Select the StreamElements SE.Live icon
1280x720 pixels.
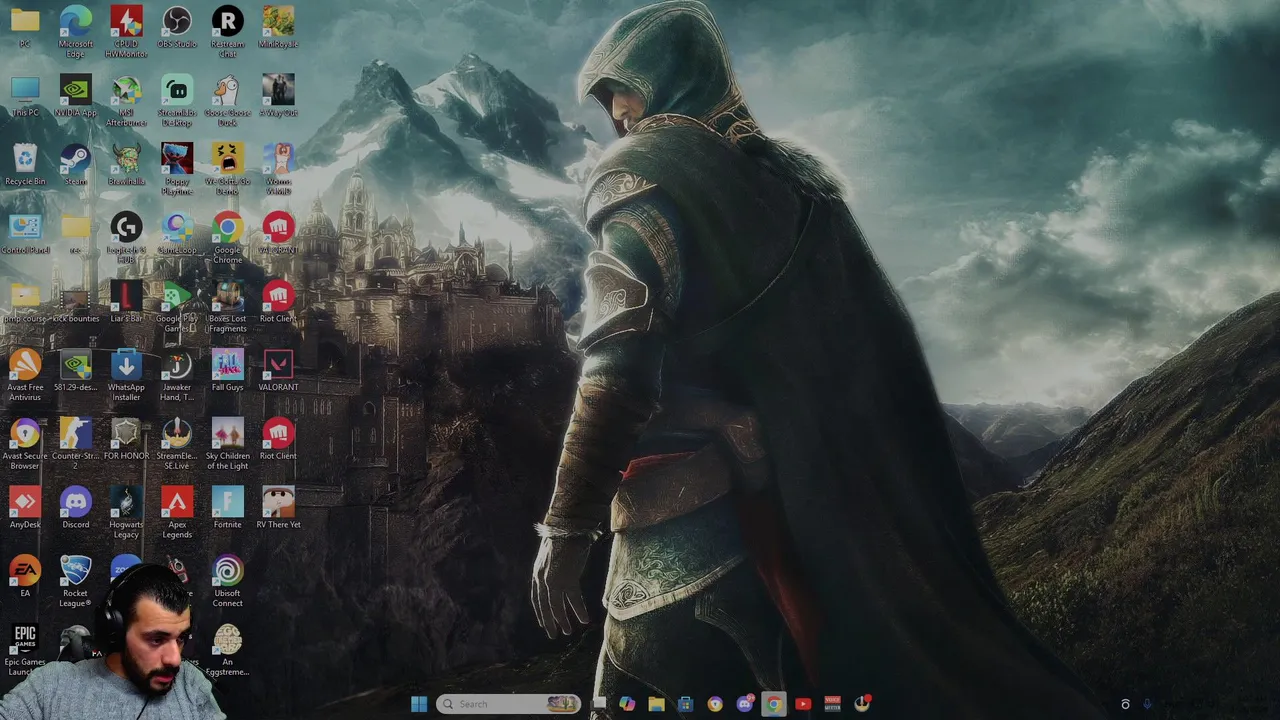coord(177,444)
